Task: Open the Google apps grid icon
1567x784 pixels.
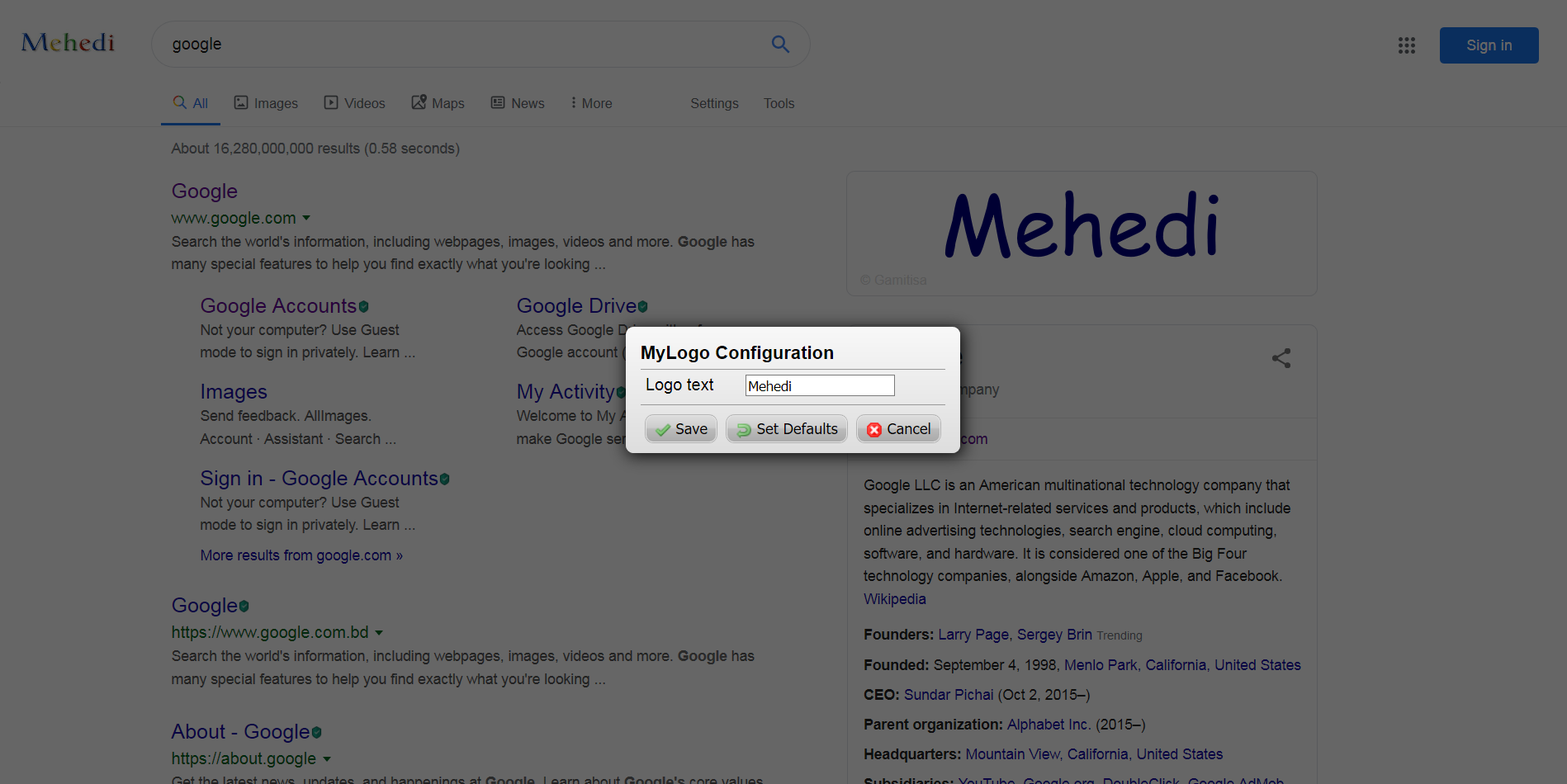Action: [1407, 45]
